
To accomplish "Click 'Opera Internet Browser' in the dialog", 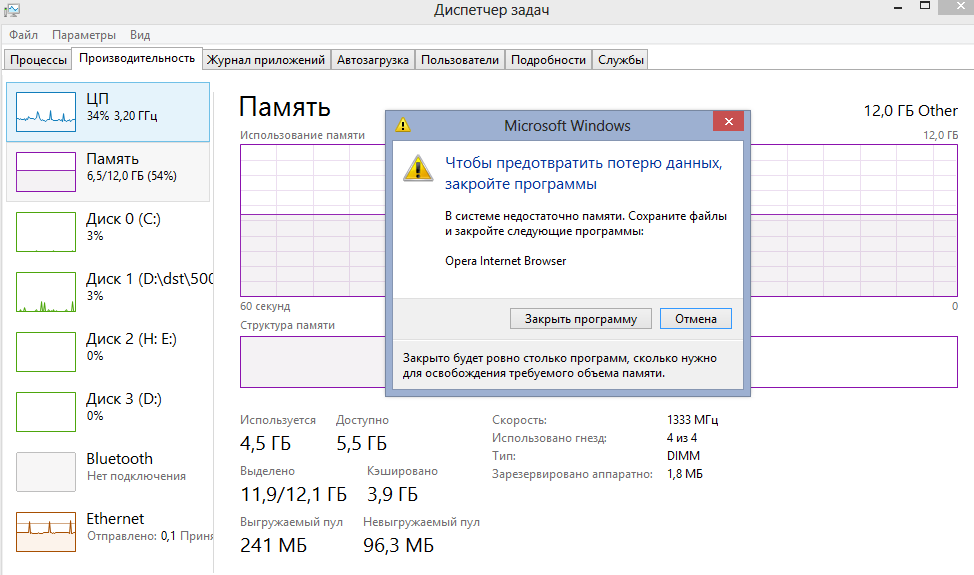I will (x=506, y=261).
